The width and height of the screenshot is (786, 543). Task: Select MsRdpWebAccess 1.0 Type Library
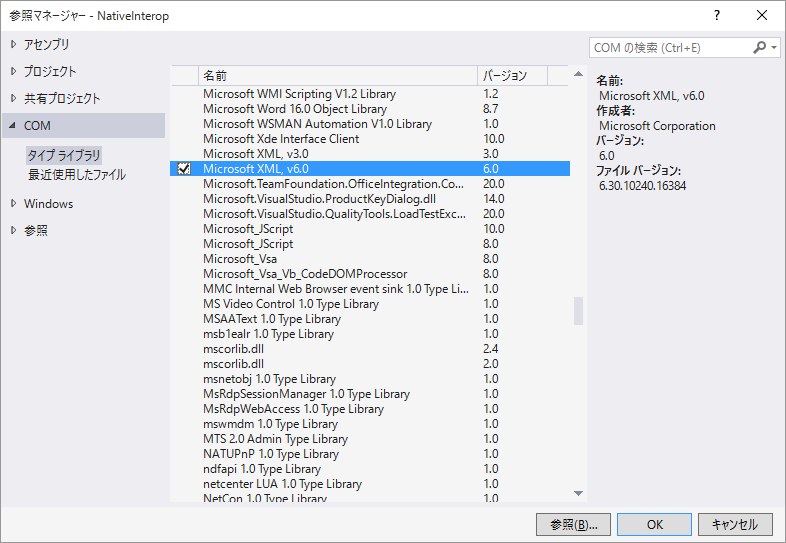coord(370,409)
